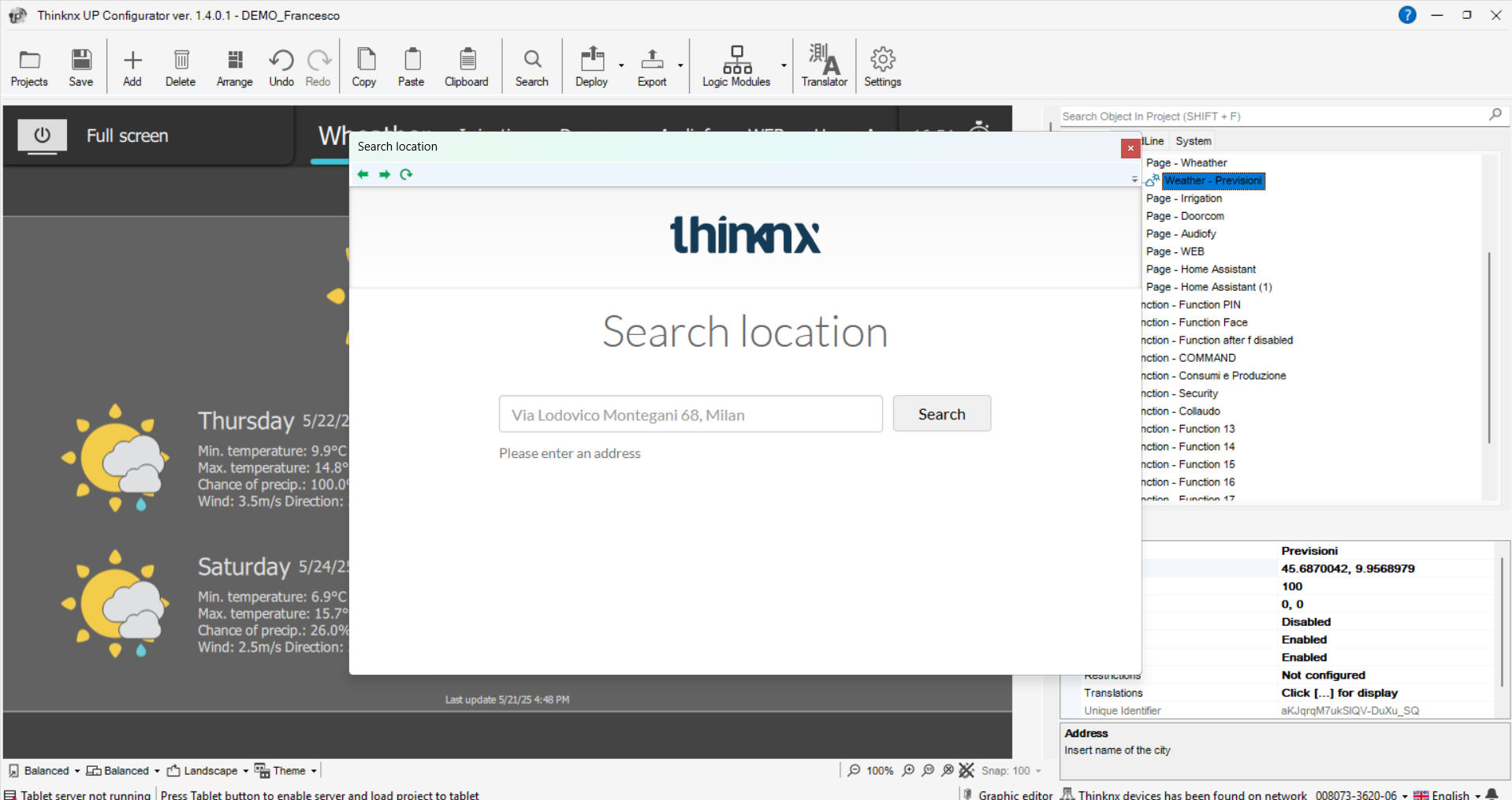1512x800 pixels.
Task: Click the green back arrow in dialog
Action: 363,174
